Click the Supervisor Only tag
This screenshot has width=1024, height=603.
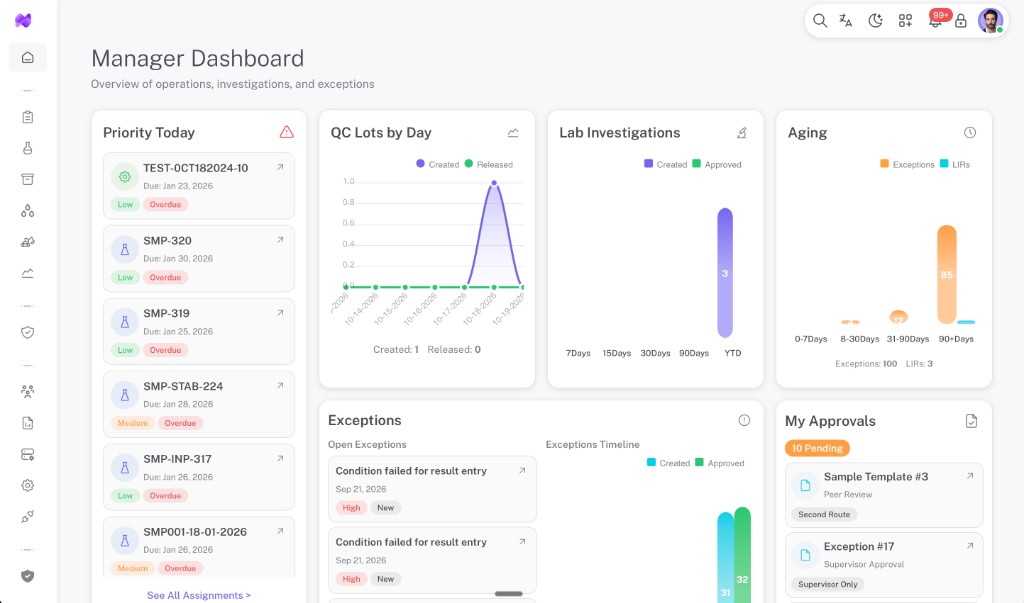click(827, 584)
